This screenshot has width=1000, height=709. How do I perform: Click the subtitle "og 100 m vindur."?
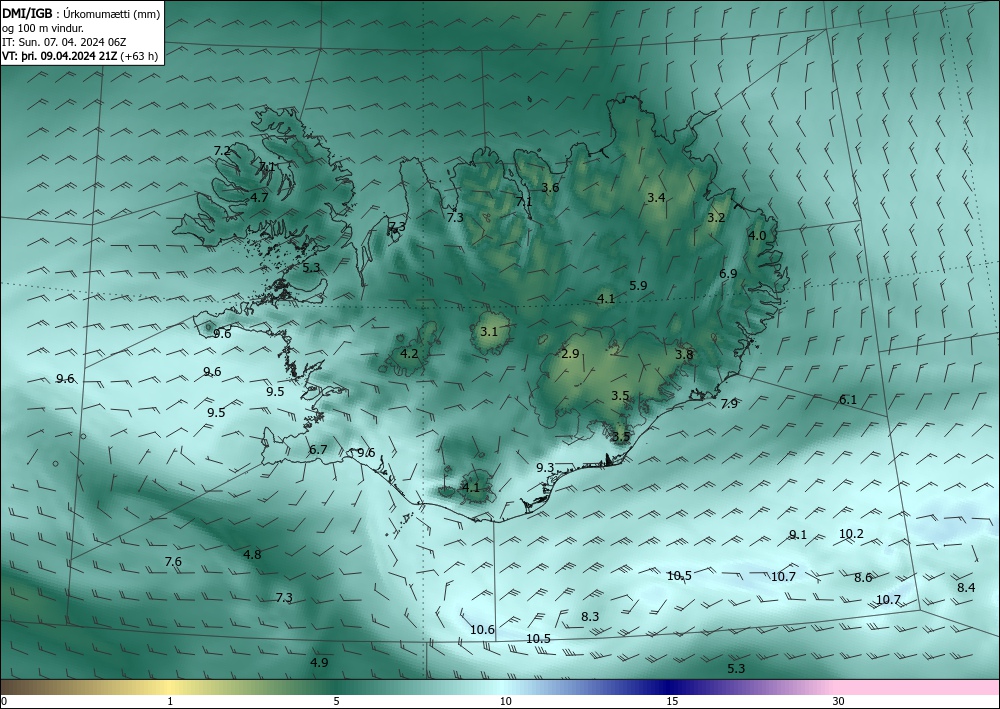tap(43, 28)
